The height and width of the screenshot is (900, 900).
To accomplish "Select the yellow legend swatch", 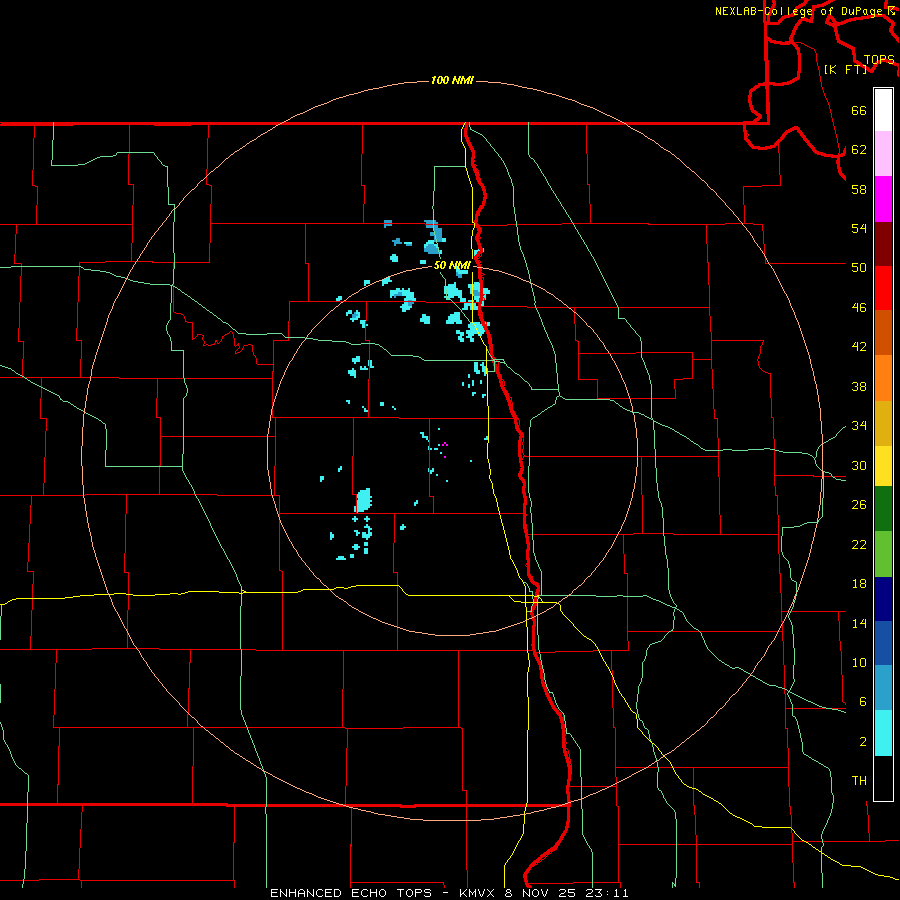I will click(883, 466).
